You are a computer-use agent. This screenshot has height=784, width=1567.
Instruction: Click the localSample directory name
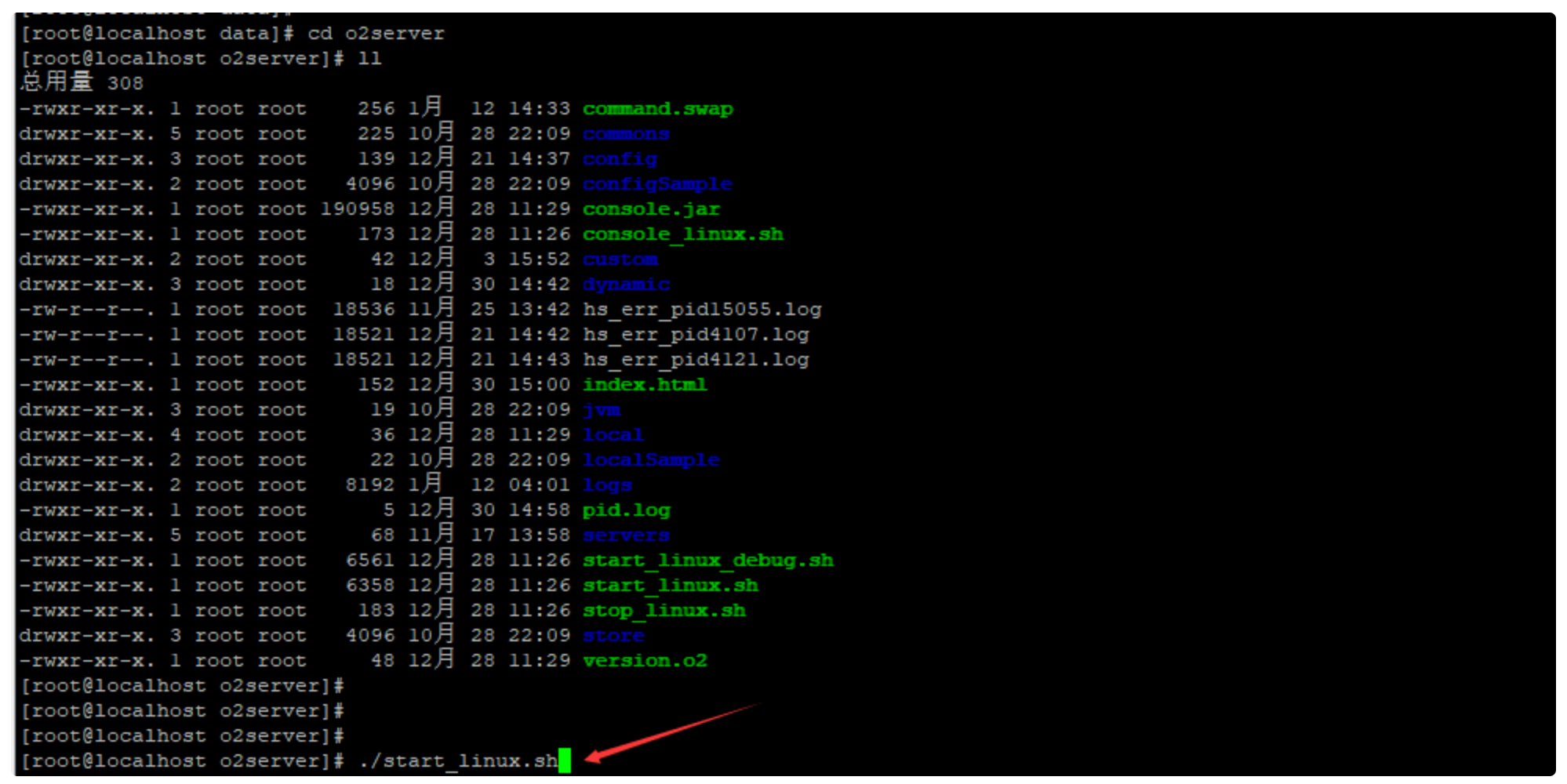[x=650, y=460]
